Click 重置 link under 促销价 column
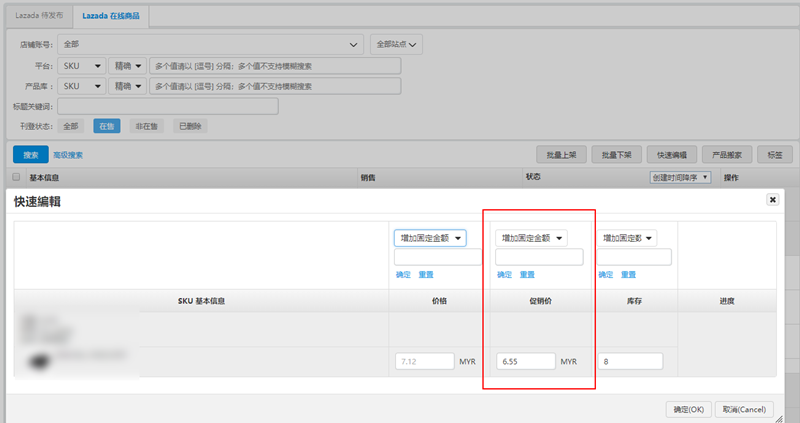Screen dimensions: 800x423 [526, 275]
